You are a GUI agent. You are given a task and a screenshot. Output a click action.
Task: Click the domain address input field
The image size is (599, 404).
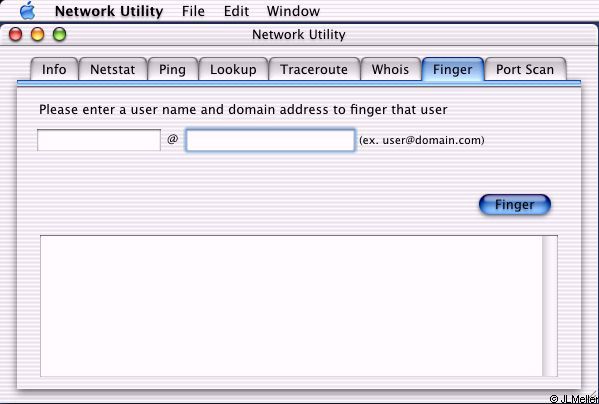270,140
